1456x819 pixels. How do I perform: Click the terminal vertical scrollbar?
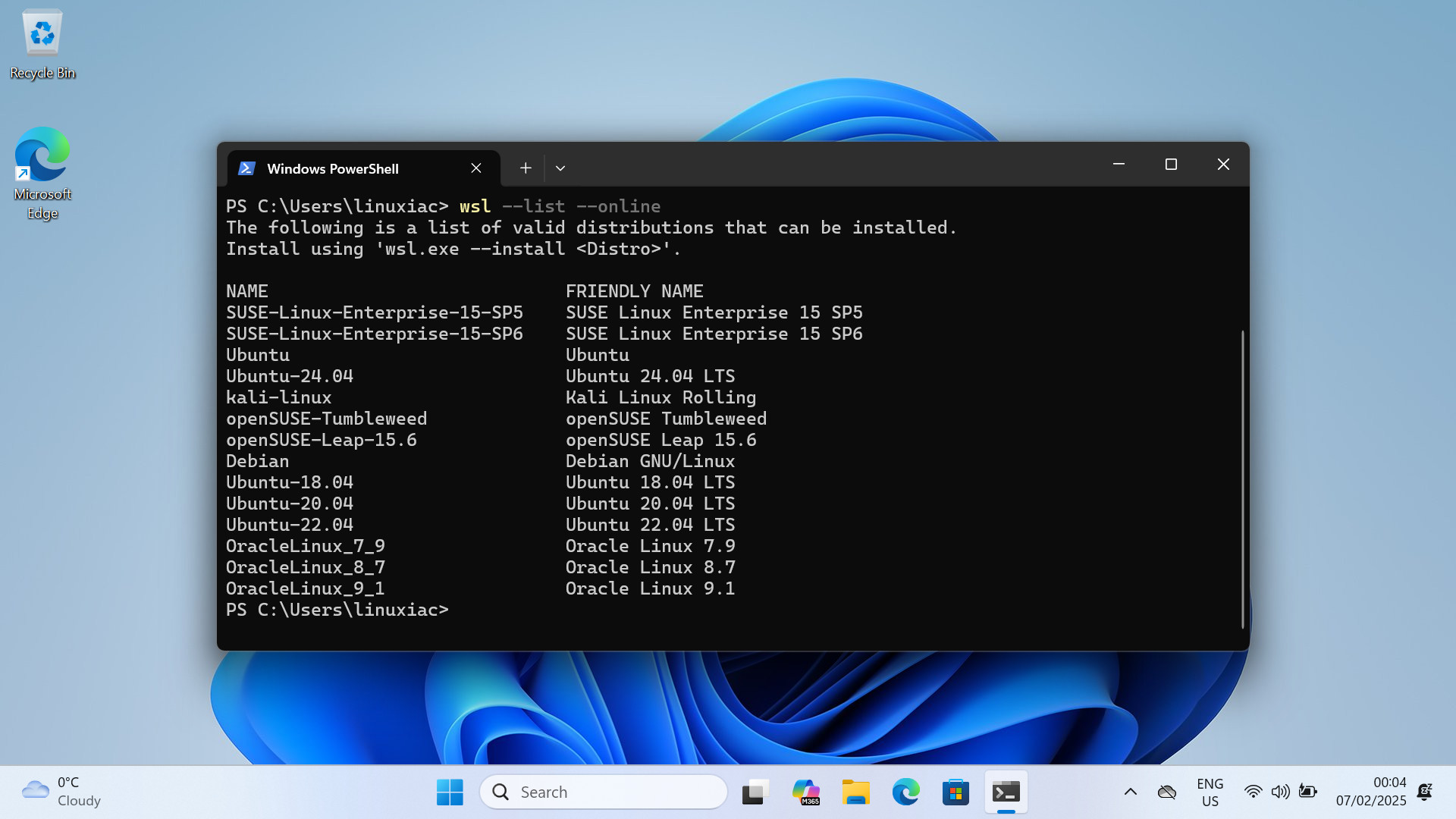coord(1242,479)
